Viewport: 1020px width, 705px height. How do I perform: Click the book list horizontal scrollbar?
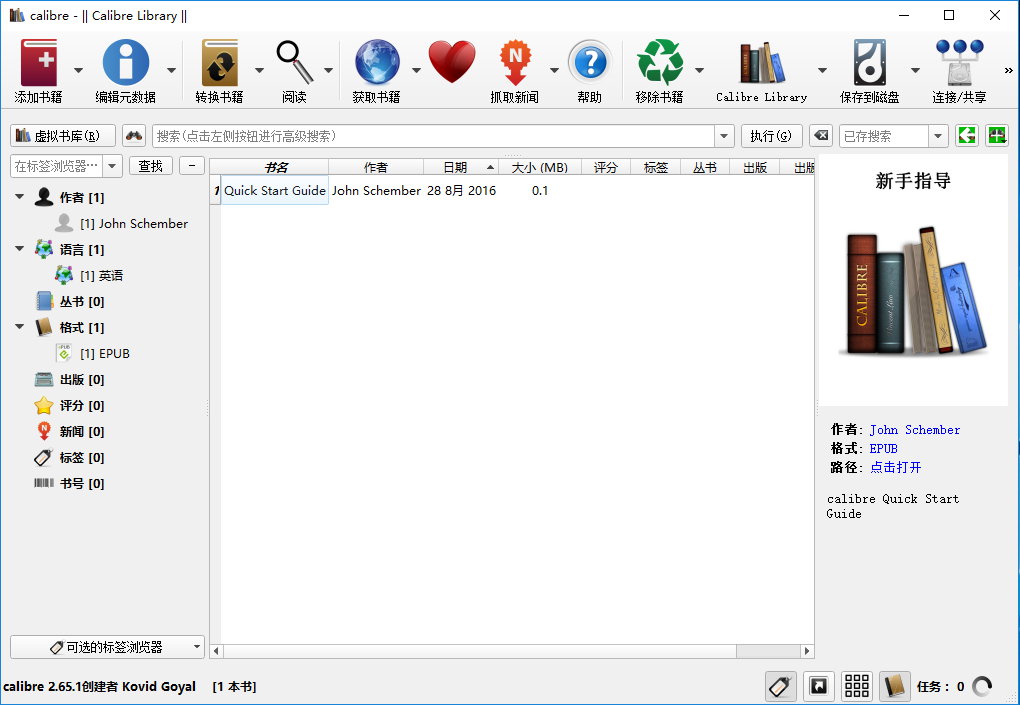512,651
